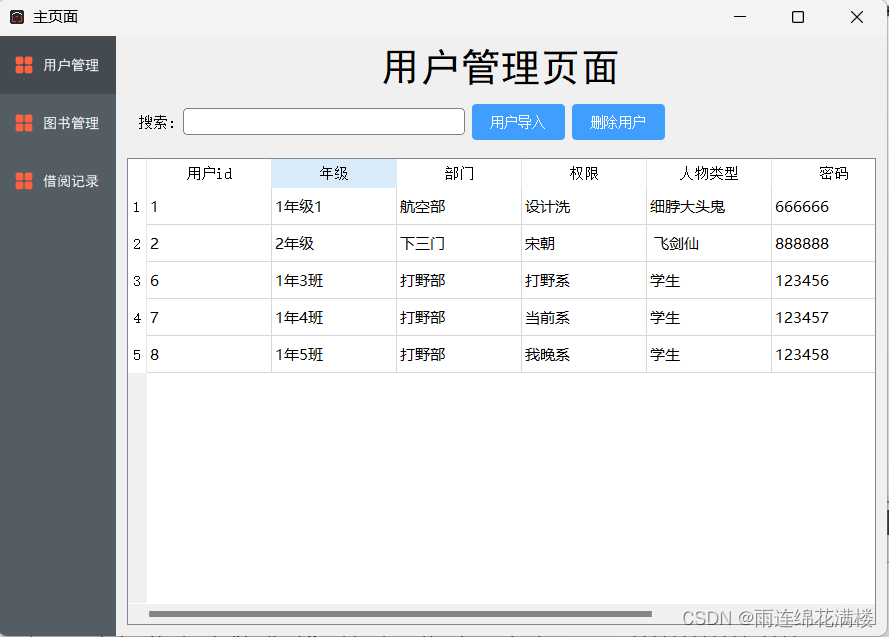Focus the 搜索 input field
The image size is (889, 637).
coord(324,122)
